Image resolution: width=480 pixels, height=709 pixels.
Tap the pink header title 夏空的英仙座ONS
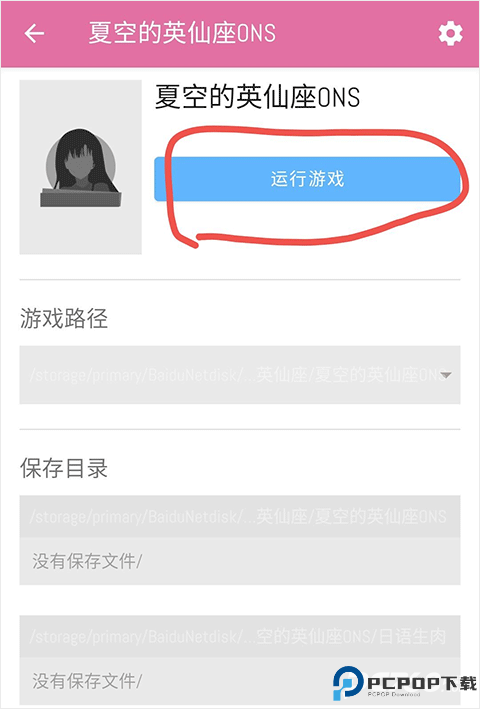point(182,33)
